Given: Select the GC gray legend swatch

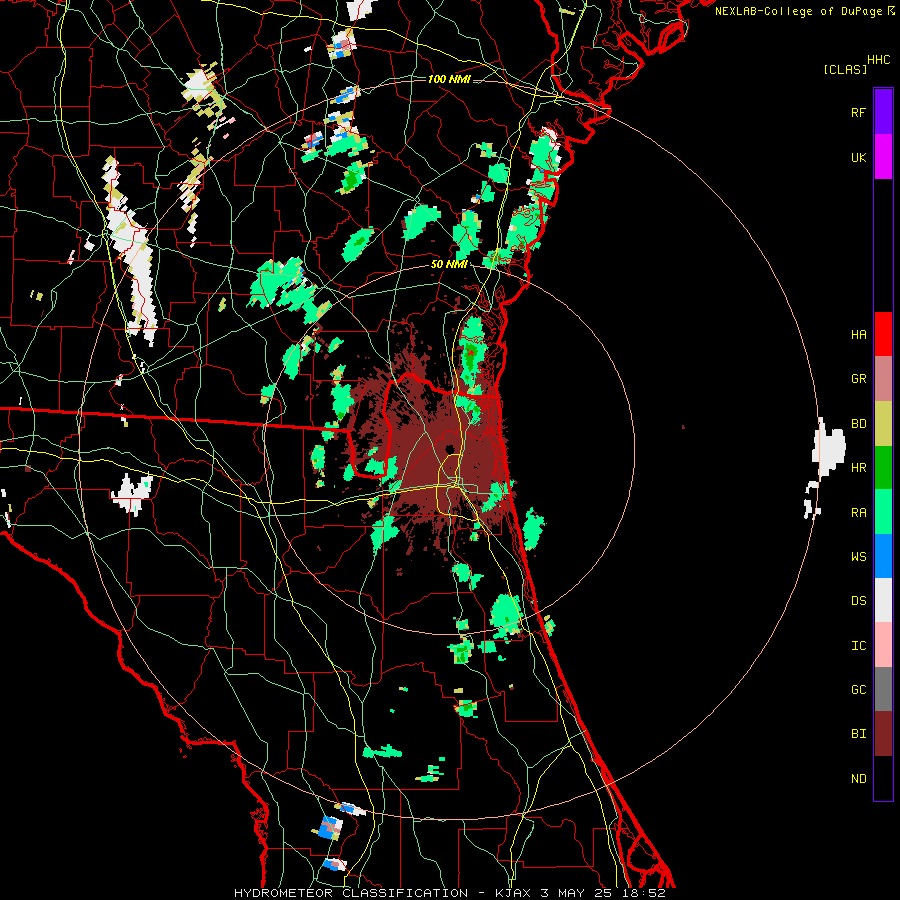Looking at the screenshot, I should 883,689.
